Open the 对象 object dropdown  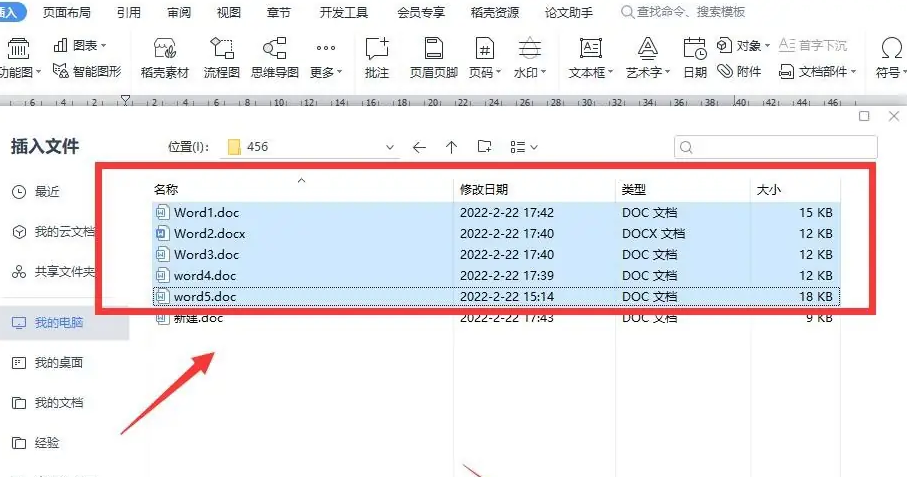pos(743,45)
